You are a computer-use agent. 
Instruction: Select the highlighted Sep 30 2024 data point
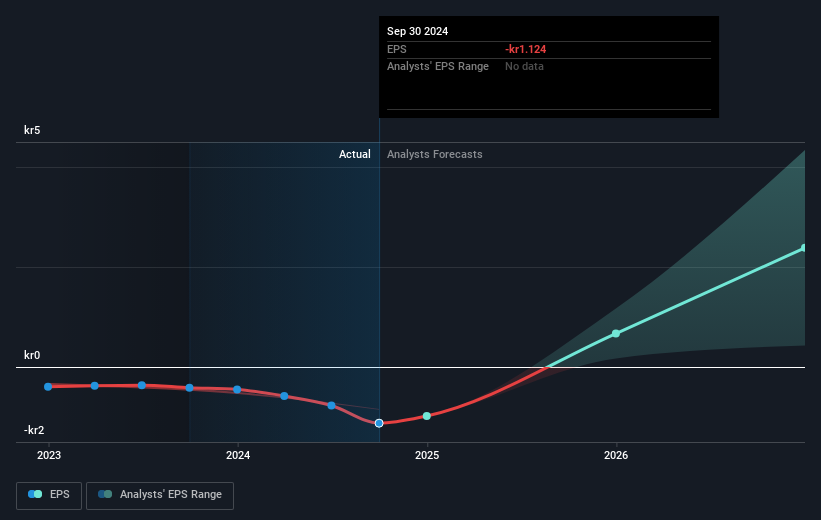click(x=379, y=423)
